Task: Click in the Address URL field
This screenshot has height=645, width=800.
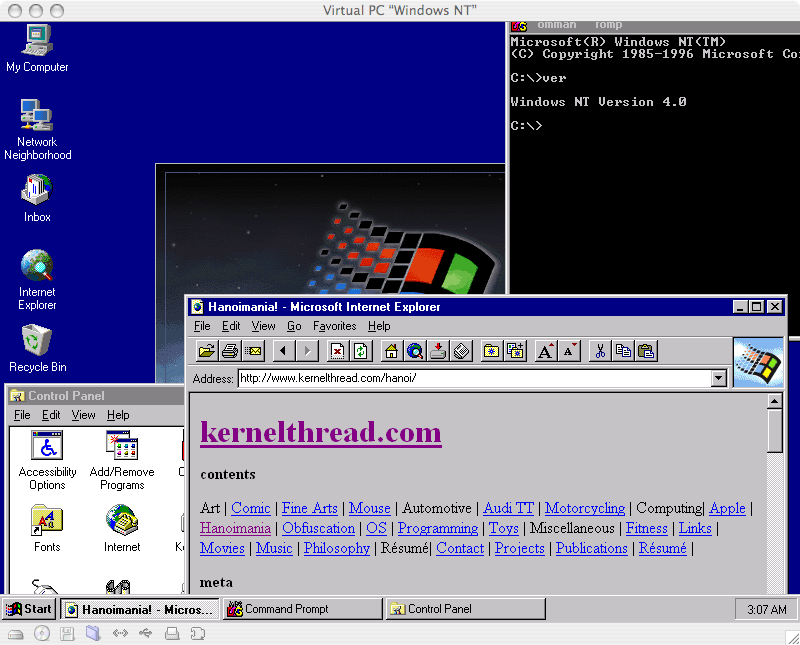Action: 474,379
